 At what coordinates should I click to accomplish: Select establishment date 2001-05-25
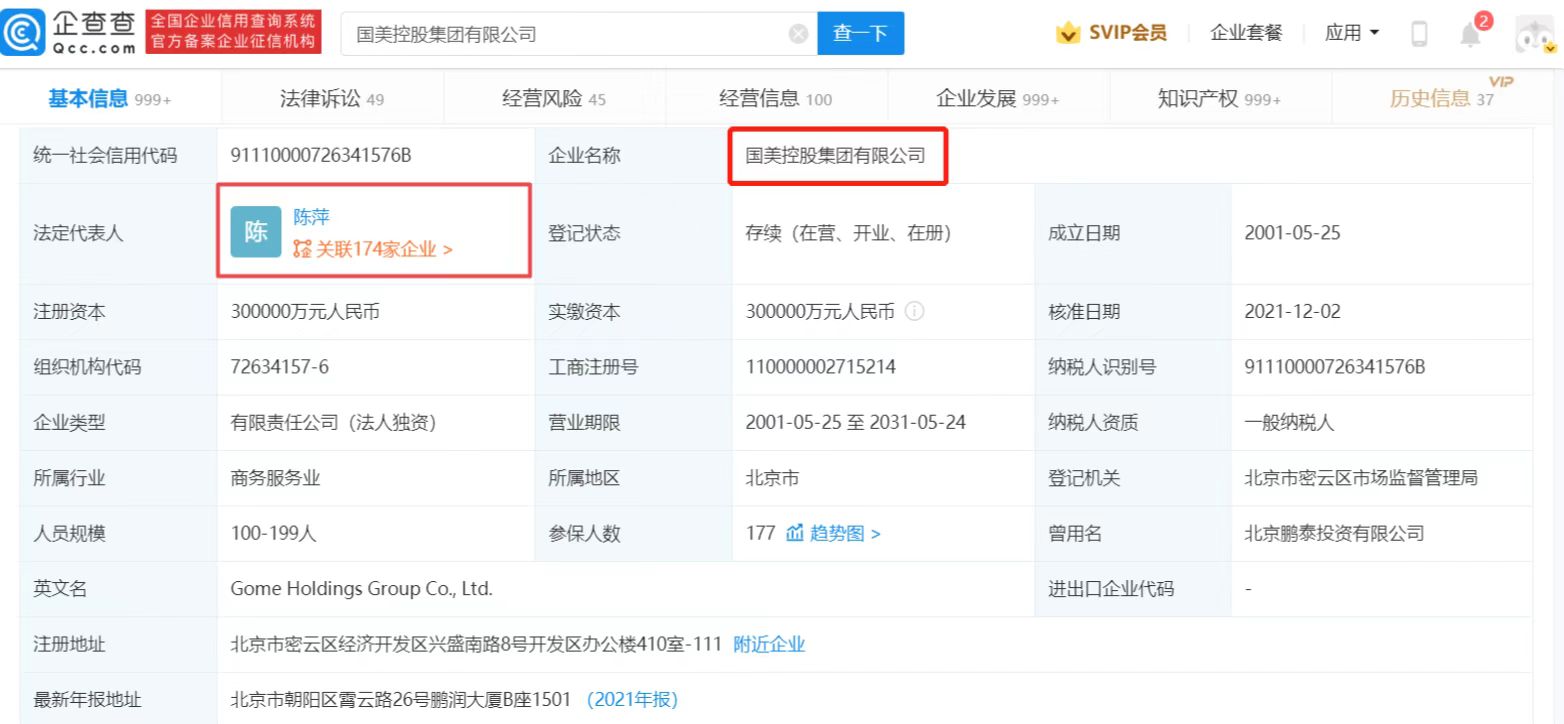1292,234
